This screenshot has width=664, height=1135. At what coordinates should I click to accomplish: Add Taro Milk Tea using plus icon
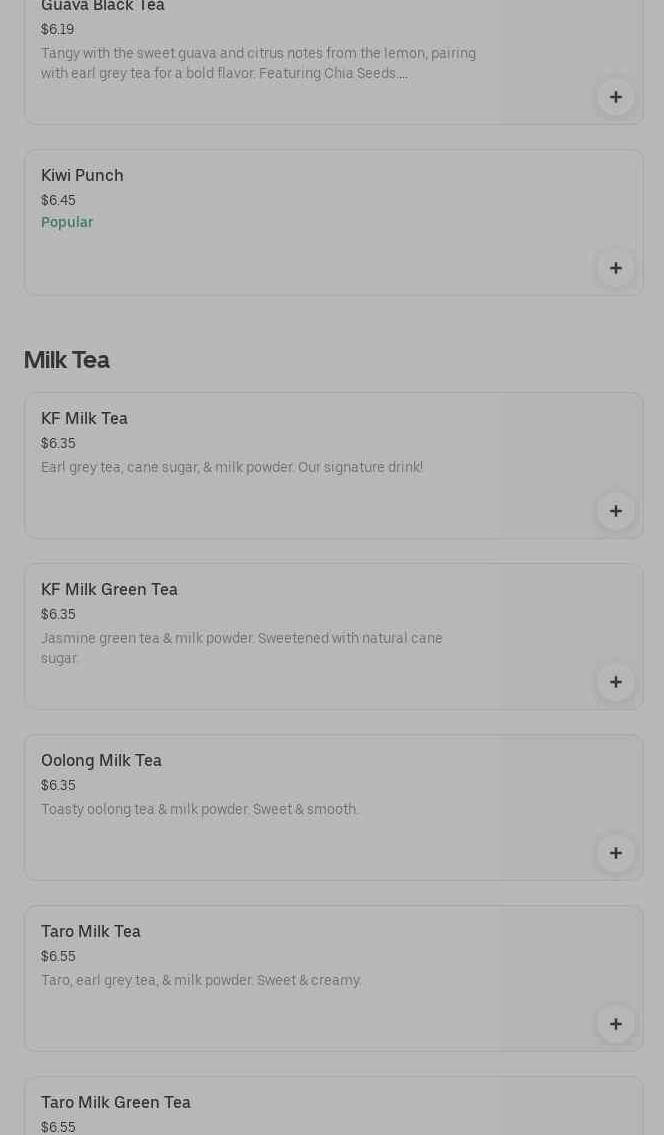click(615, 1024)
